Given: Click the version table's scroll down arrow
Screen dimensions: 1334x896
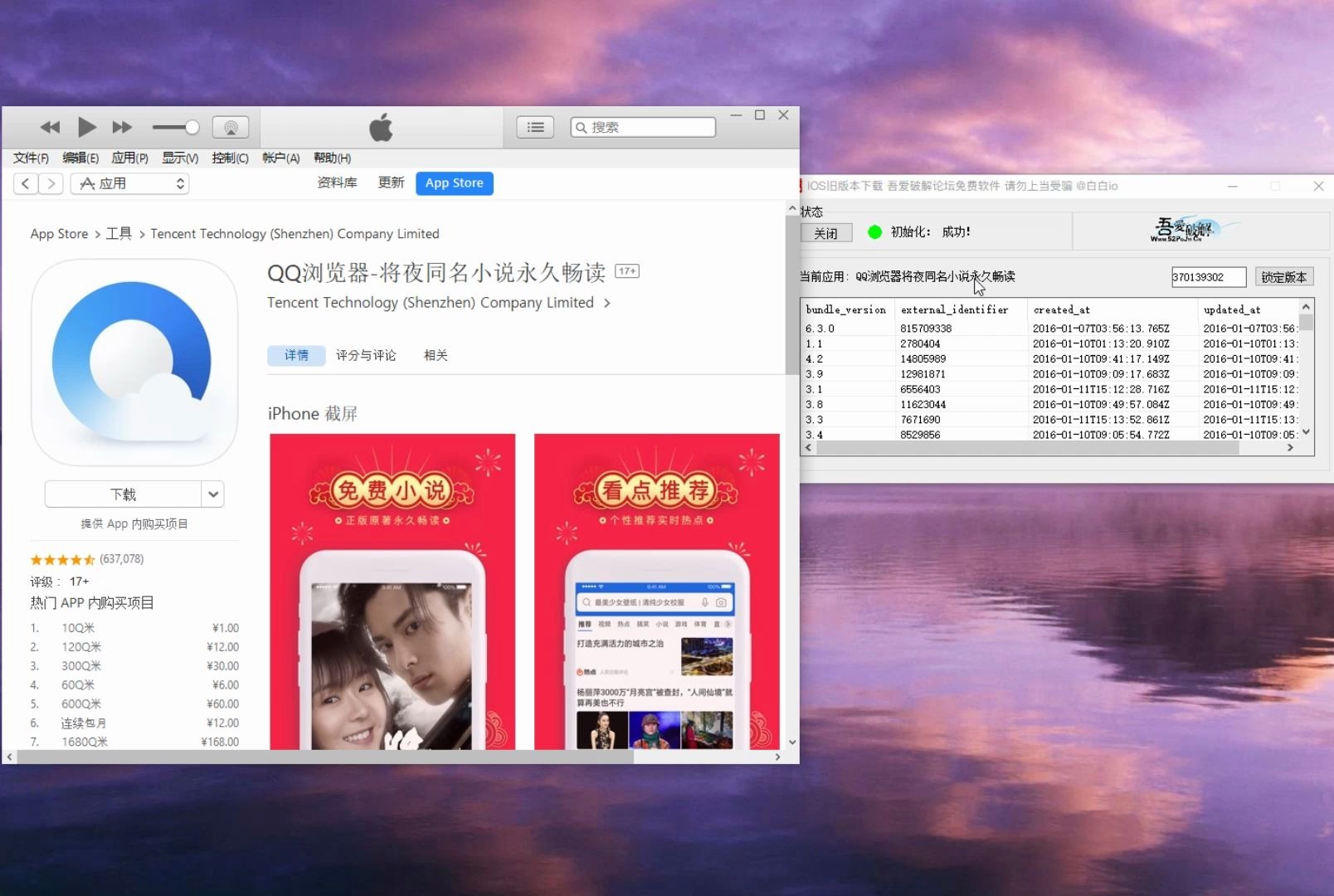Looking at the screenshot, I should tap(1307, 432).
